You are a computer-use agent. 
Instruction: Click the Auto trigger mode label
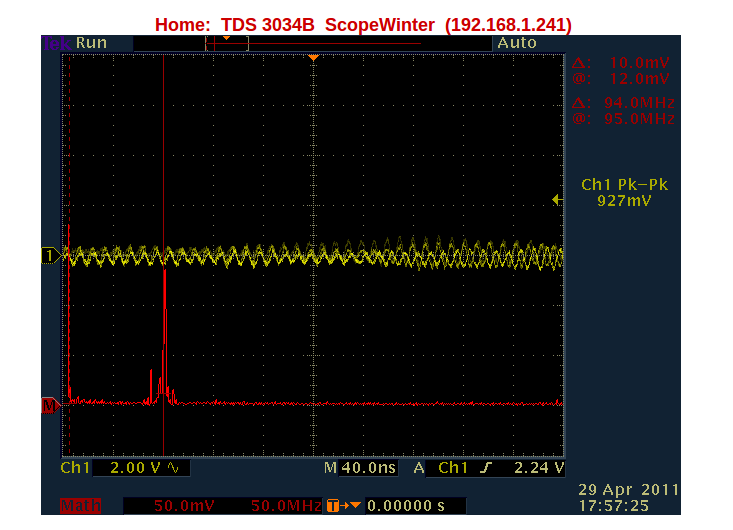(517, 43)
